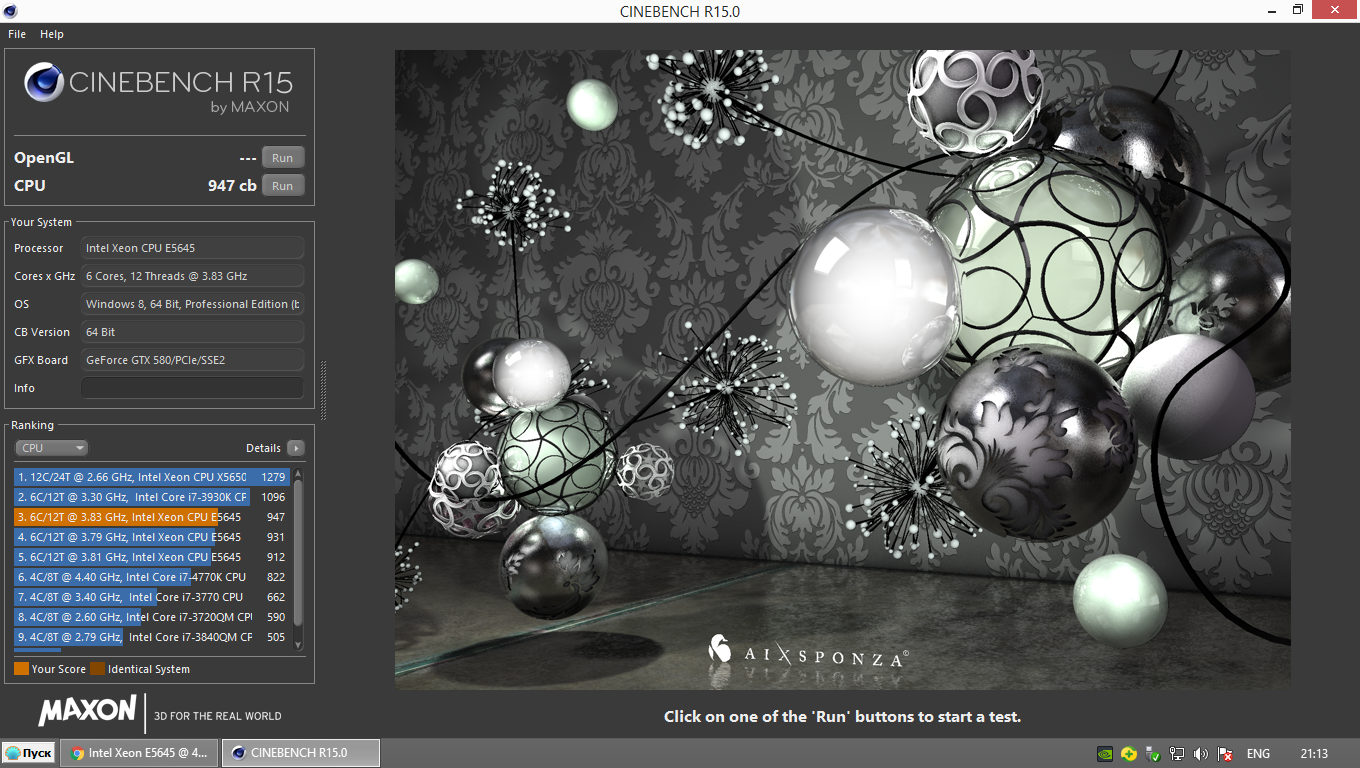Select ranking row 8 Core i7-3720QM
The width and height of the screenshot is (1360, 768).
pyautogui.click(x=152, y=617)
